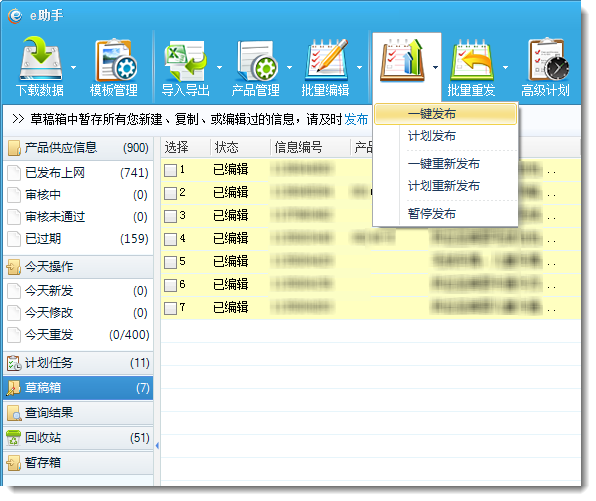This screenshot has height=501, width=596.
Task: Click page icon beside 已过期
Action: point(14,239)
